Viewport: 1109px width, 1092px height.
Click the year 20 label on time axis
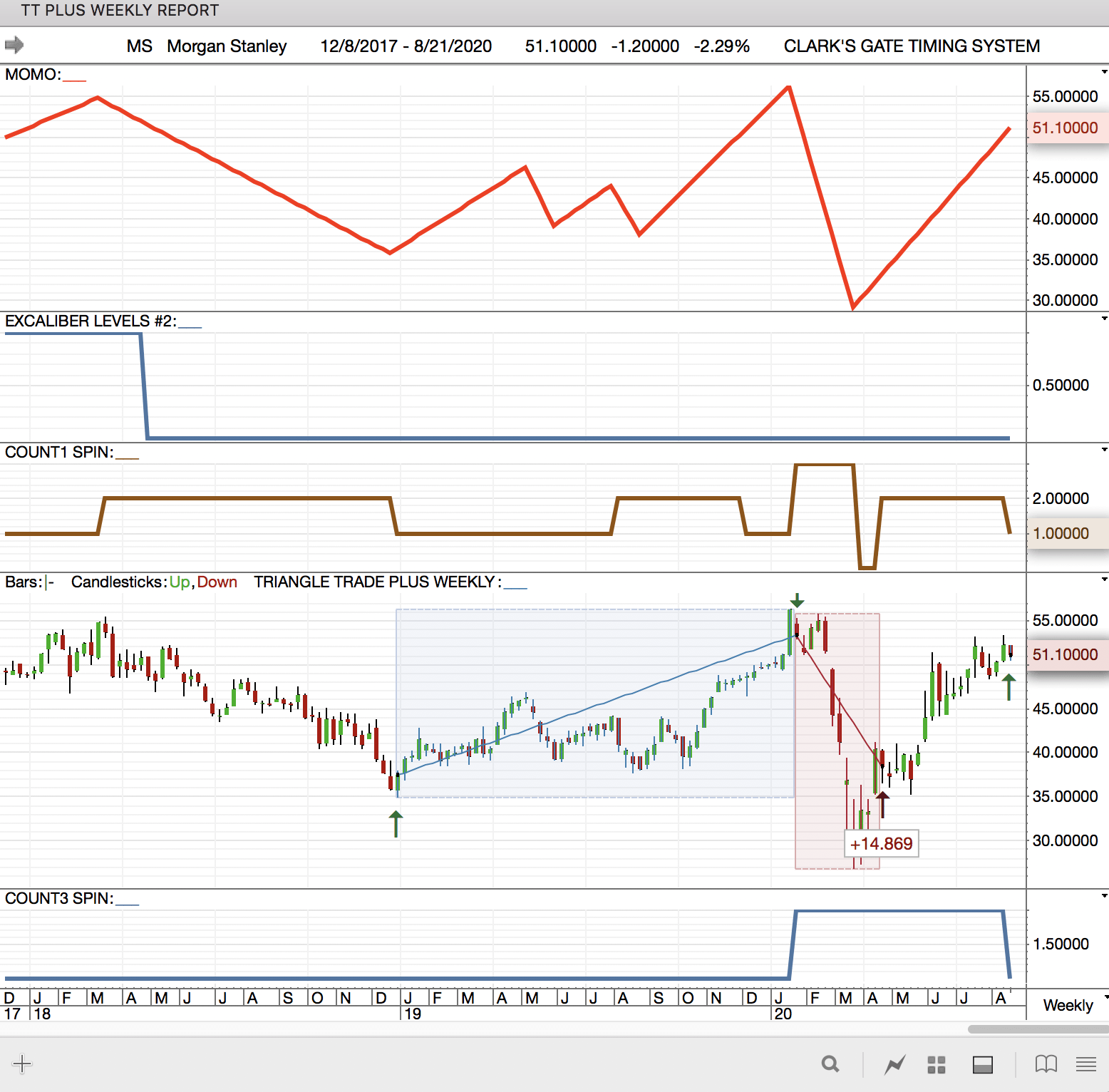click(x=783, y=1014)
